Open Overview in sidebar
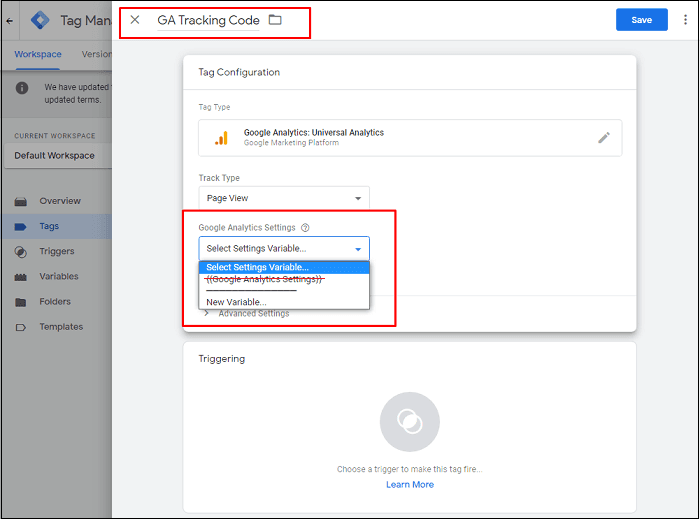Viewport: 700px width, 519px height. pos(60,201)
